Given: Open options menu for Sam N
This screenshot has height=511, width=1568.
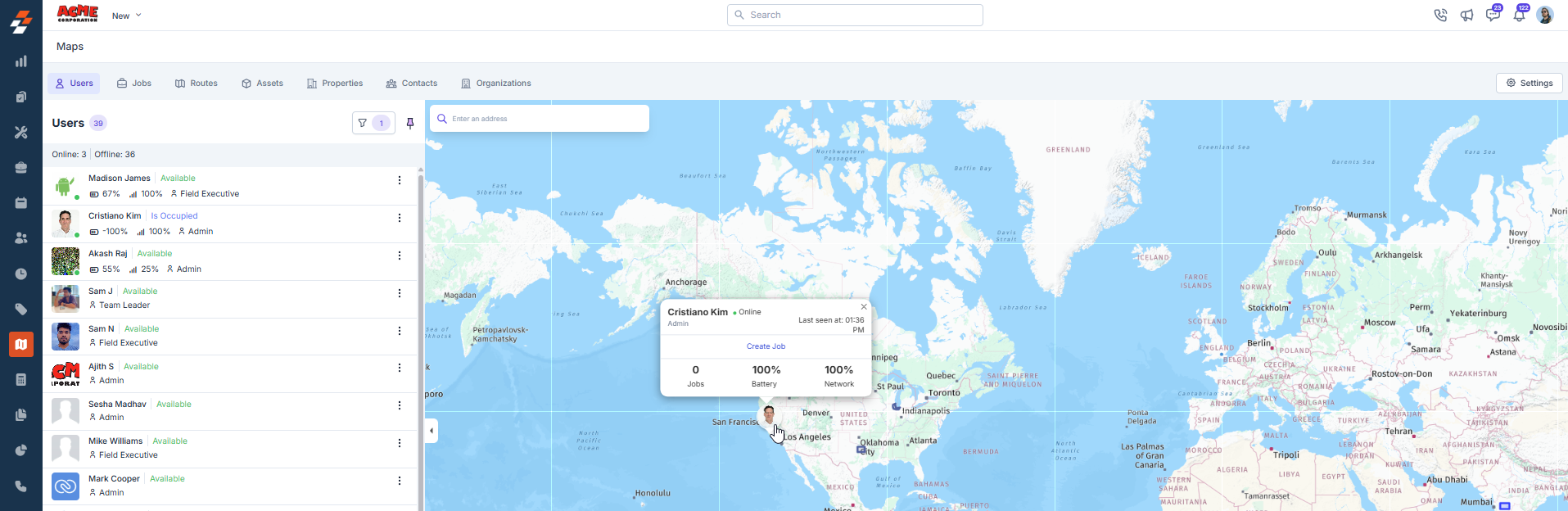Looking at the screenshot, I should click(x=400, y=331).
